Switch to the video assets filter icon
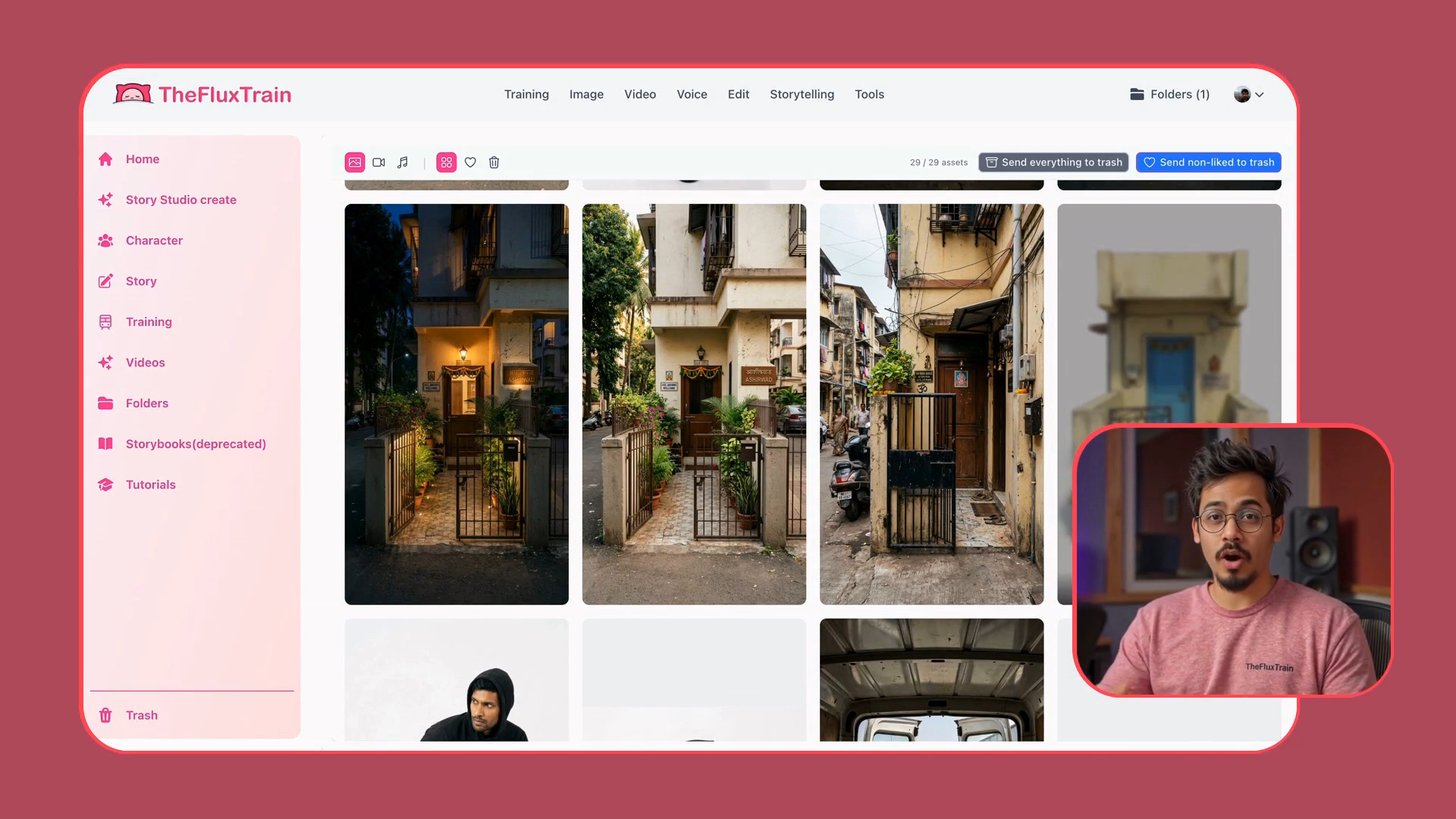Image resolution: width=1456 pixels, height=819 pixels. click(x=379, y=162)
